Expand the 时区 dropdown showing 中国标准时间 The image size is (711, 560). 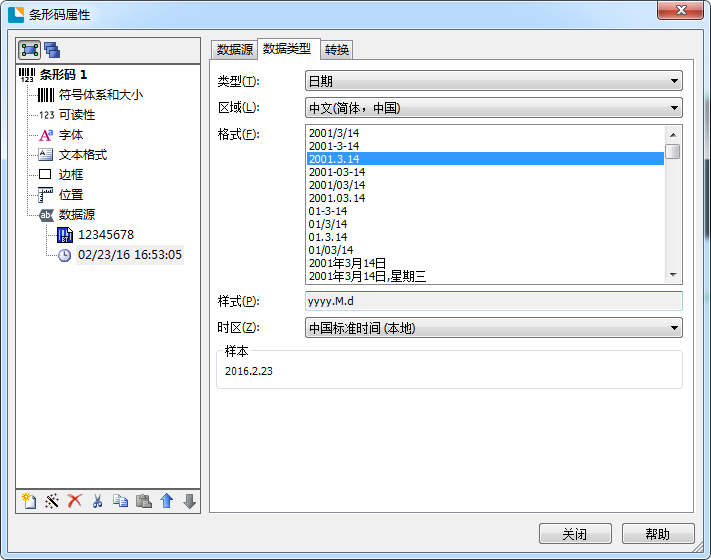click(493, 327)
